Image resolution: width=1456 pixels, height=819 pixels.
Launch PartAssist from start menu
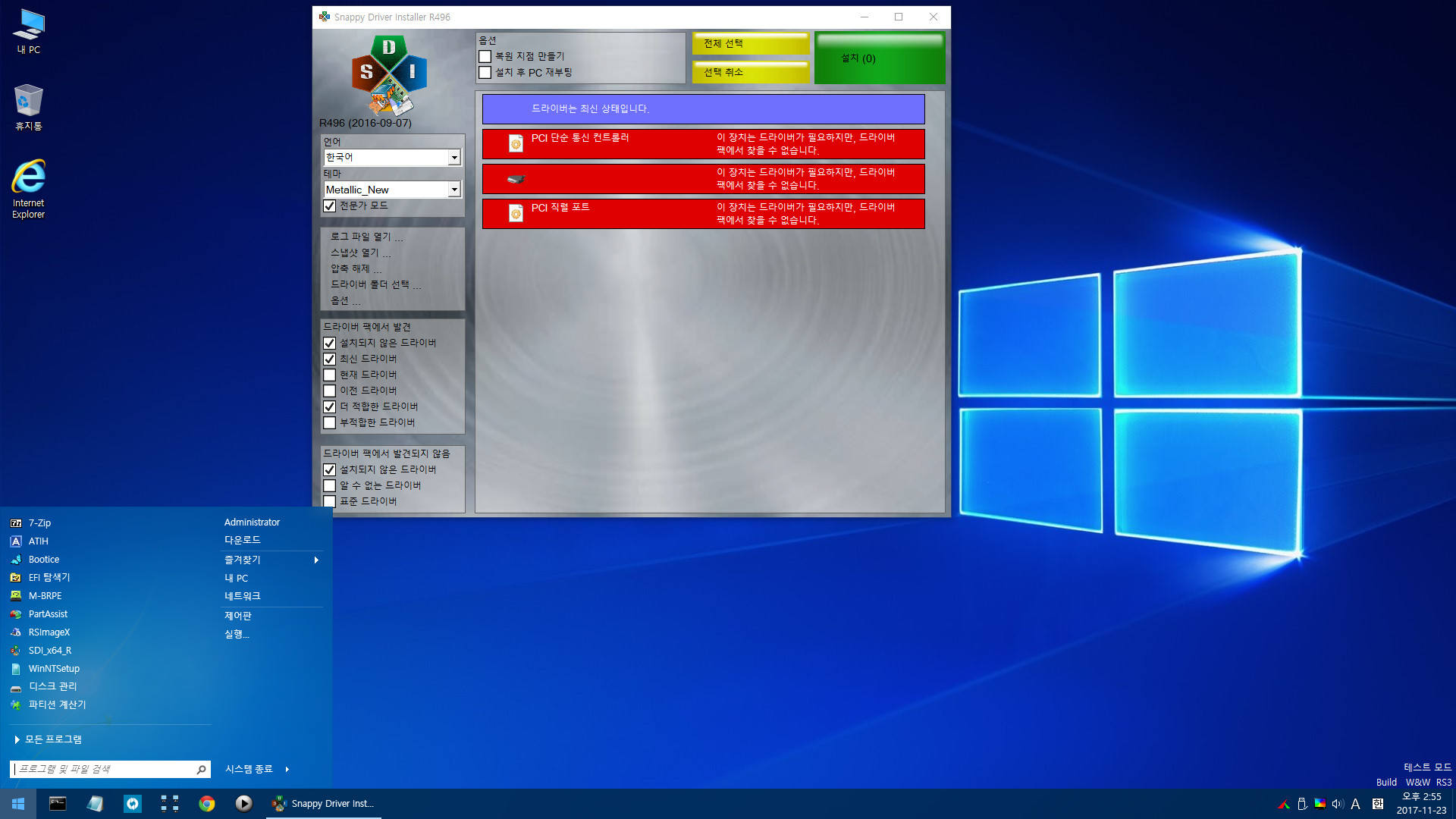pyautogui.click(x=48, y=614)
